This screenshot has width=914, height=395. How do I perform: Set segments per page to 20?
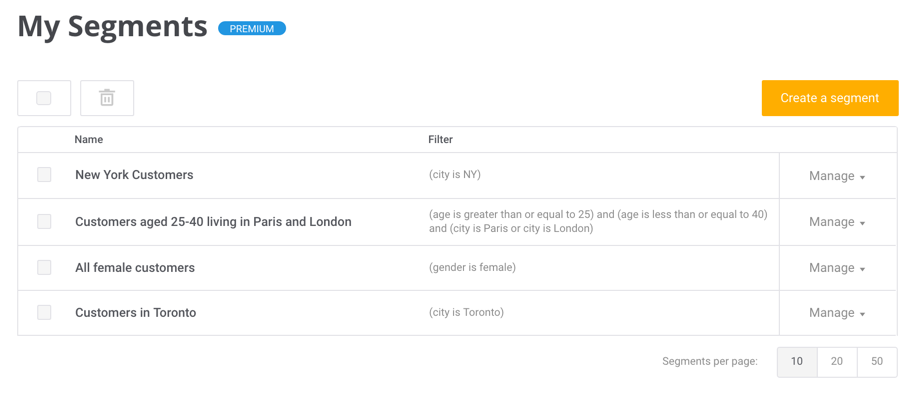837,362
